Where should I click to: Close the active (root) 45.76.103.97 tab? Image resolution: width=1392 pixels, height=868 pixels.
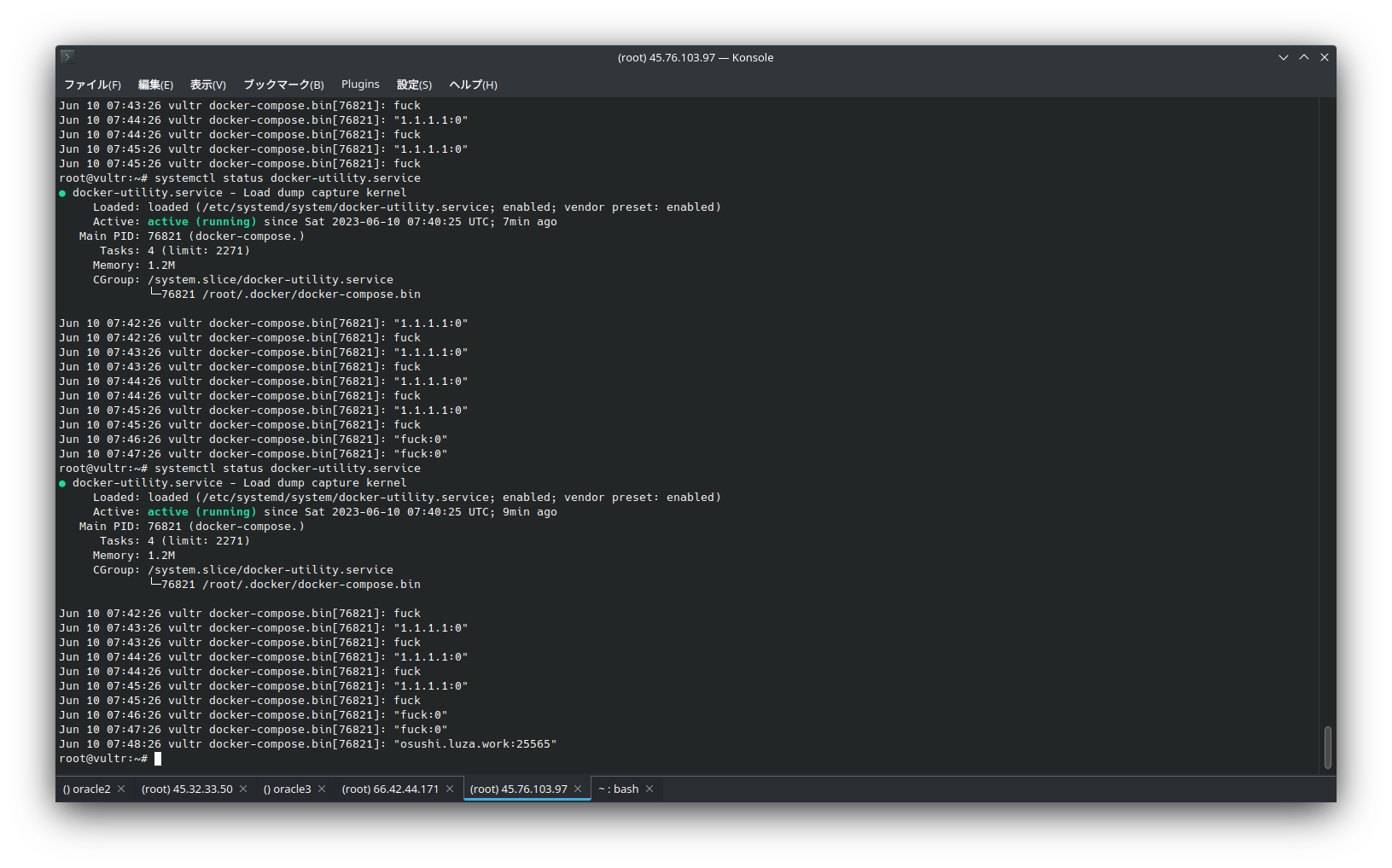pyautogui.click(x=578, y=789)
